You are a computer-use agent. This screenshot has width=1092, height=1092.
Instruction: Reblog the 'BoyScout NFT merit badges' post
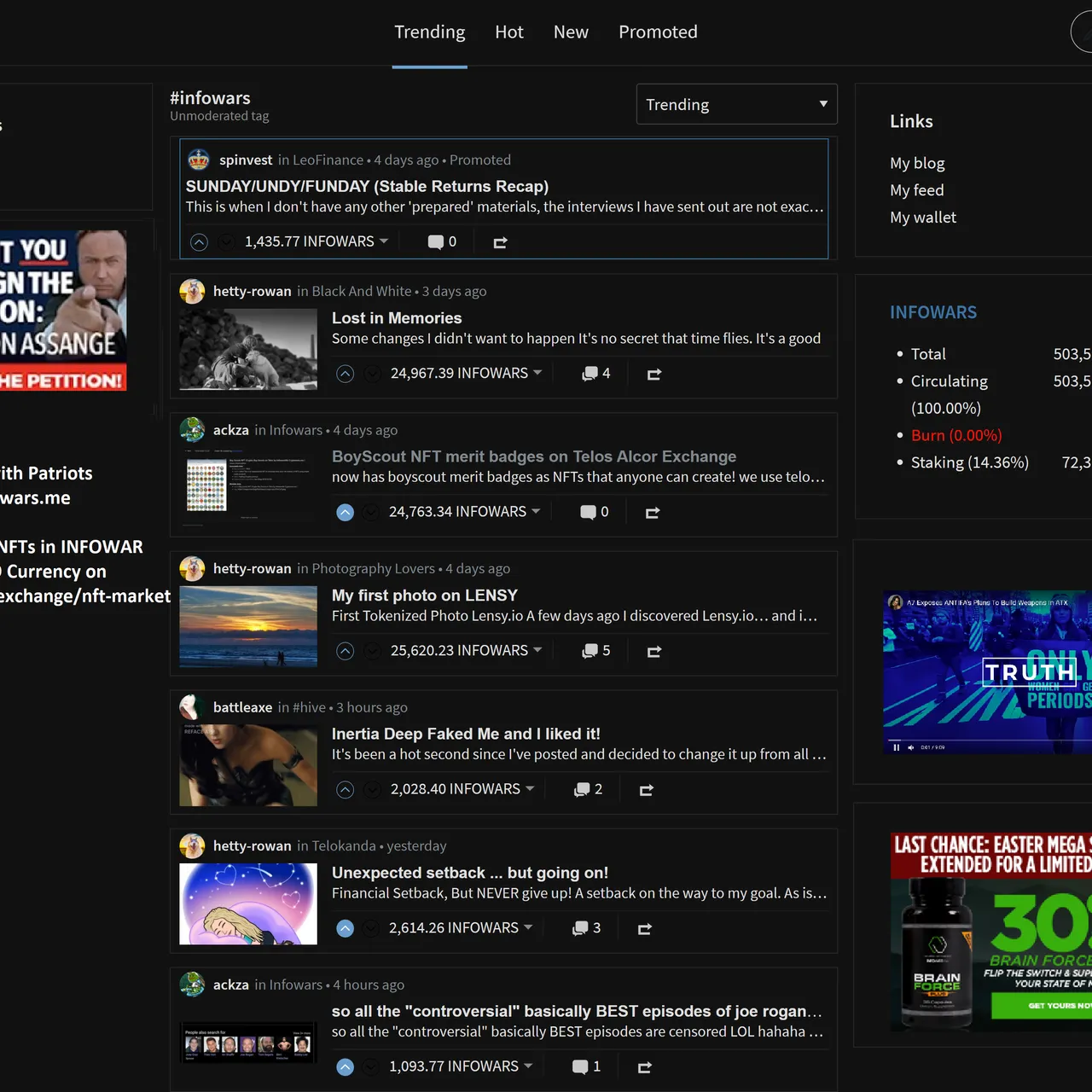(653, 513)
